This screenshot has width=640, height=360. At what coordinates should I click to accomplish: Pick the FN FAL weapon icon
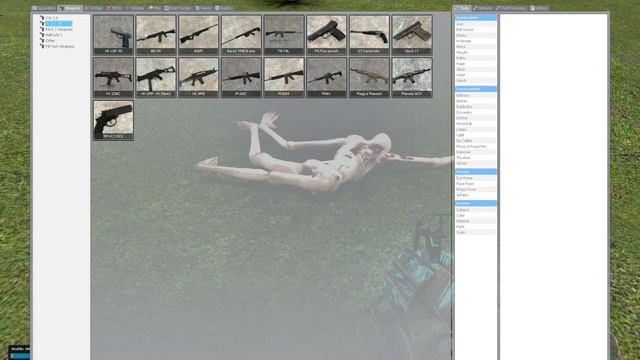tap(284, 35)
